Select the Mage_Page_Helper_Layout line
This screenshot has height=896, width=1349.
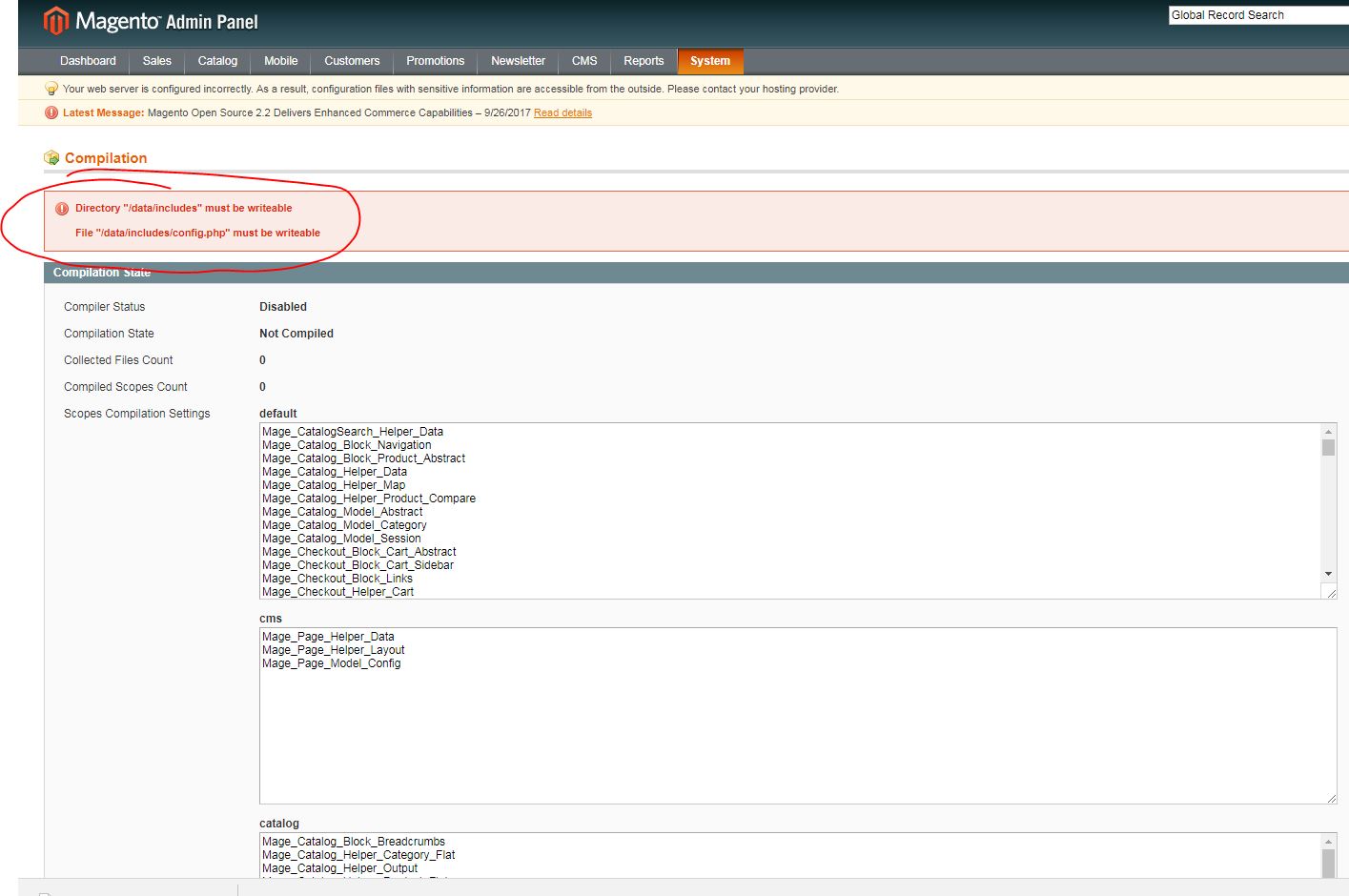[x=334, y=650]
